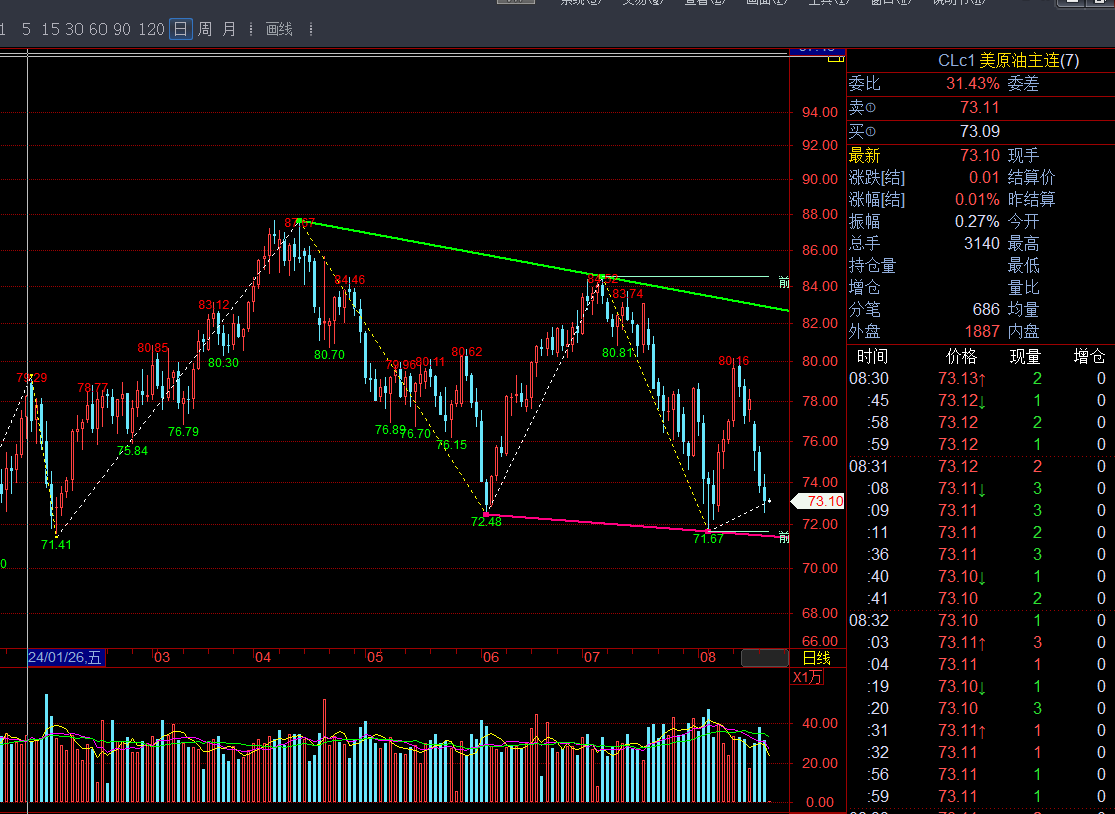This screenshot has height=814, width=1115.
Task: Click the CLc1 美原油主连(7) title
Action: tap(1008, 61)
